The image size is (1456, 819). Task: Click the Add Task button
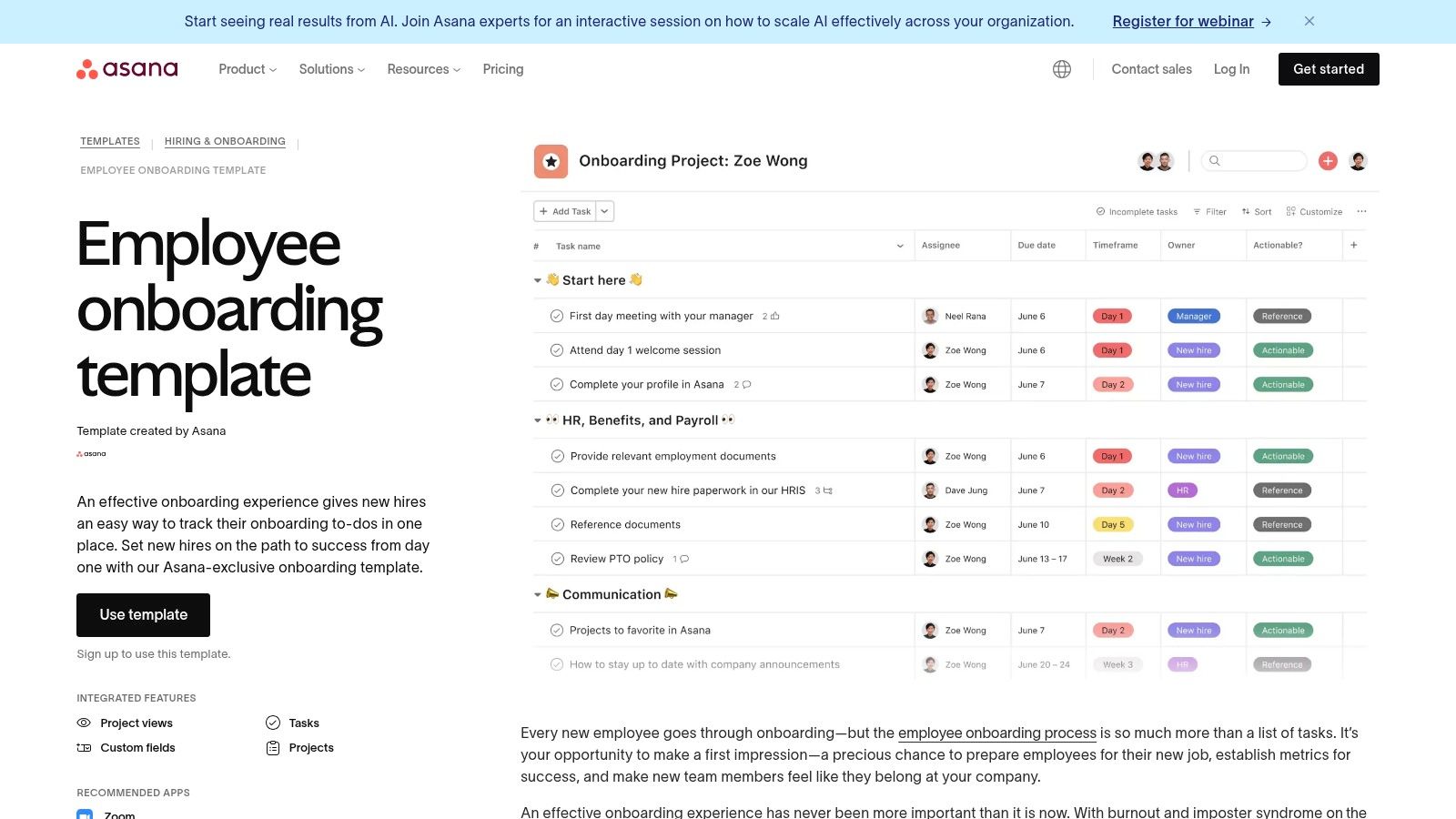[565, 211]
